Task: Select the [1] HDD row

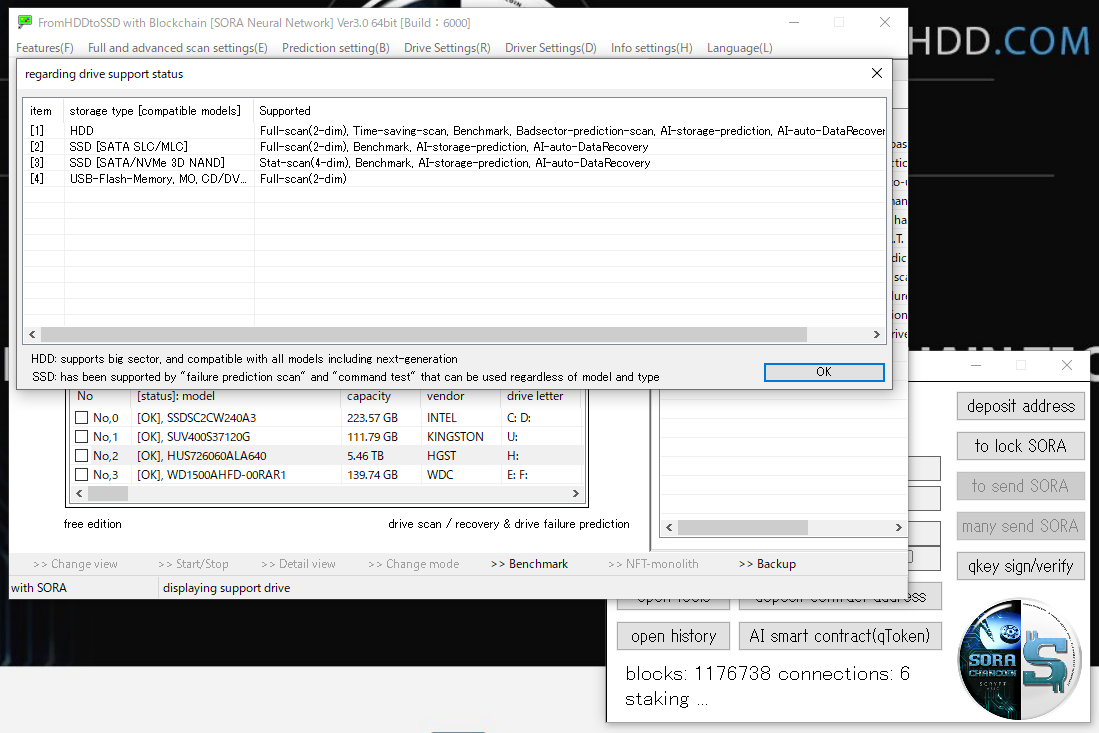Action: tap(455, 131)
